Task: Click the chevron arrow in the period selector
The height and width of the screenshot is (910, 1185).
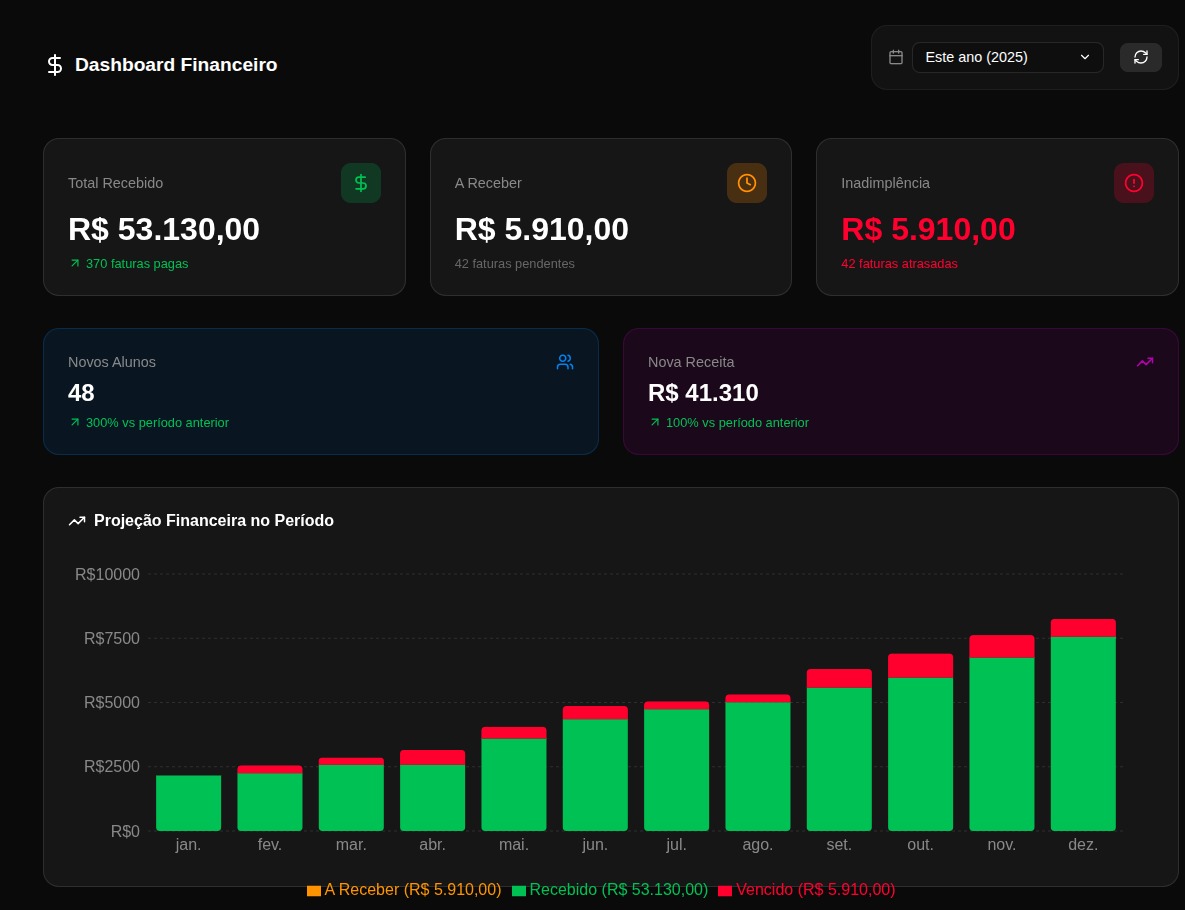Action: (x=1085, y=57)
